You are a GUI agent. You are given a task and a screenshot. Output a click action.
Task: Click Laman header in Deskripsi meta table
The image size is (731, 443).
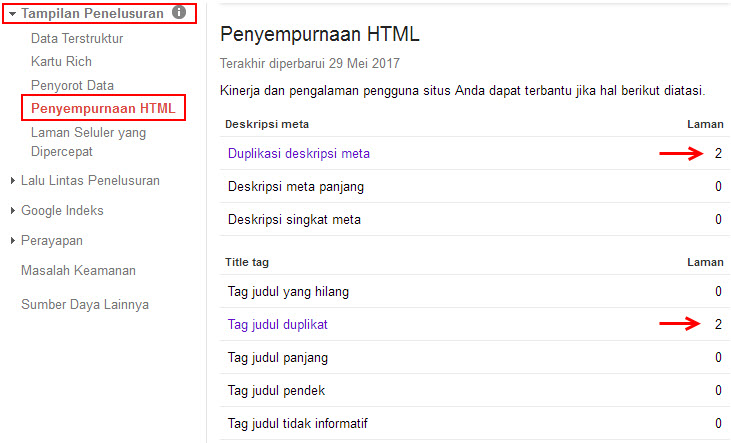705,124
